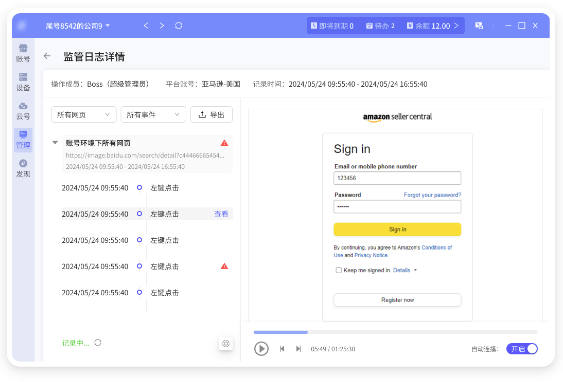Screen dimensions: 563x382
Task: Play the recorded session video
Action: pyautogui.click(x=261, y=349)
